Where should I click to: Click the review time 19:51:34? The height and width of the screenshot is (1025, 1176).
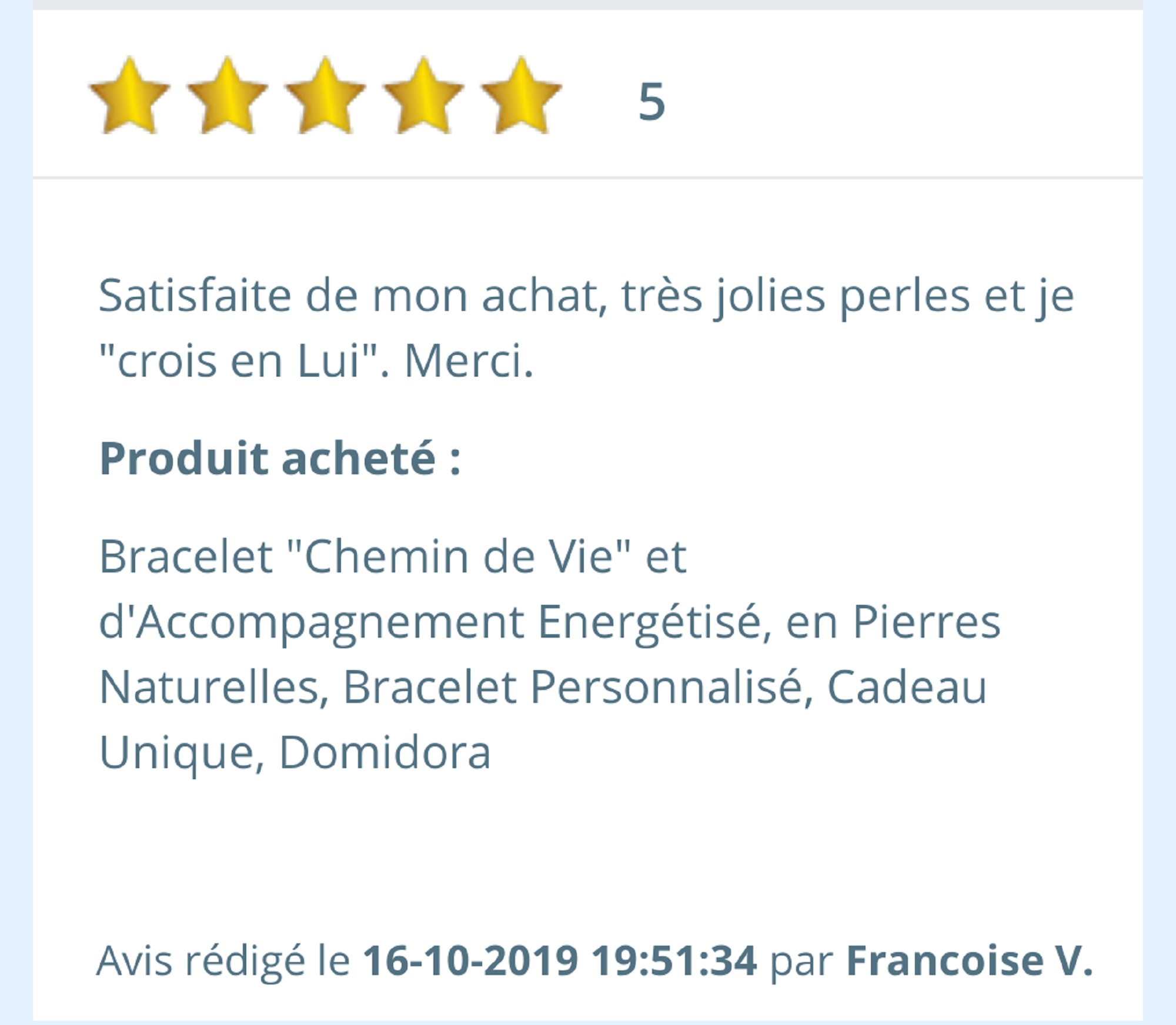coord(674,961)
